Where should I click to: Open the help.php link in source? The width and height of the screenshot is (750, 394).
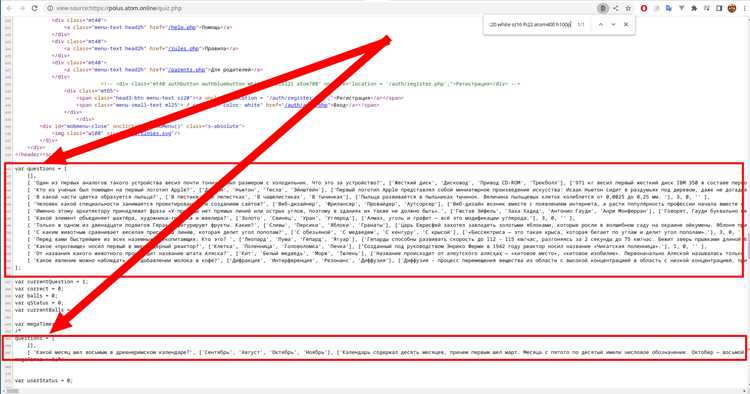182,27
